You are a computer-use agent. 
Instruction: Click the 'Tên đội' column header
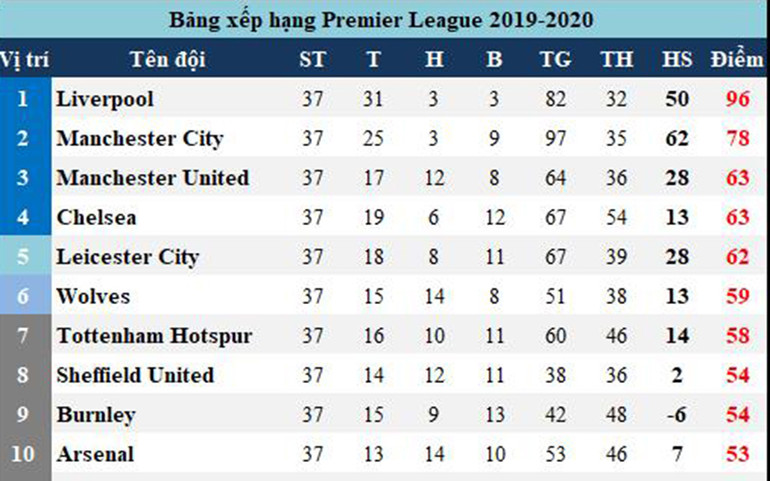point(167,59)
